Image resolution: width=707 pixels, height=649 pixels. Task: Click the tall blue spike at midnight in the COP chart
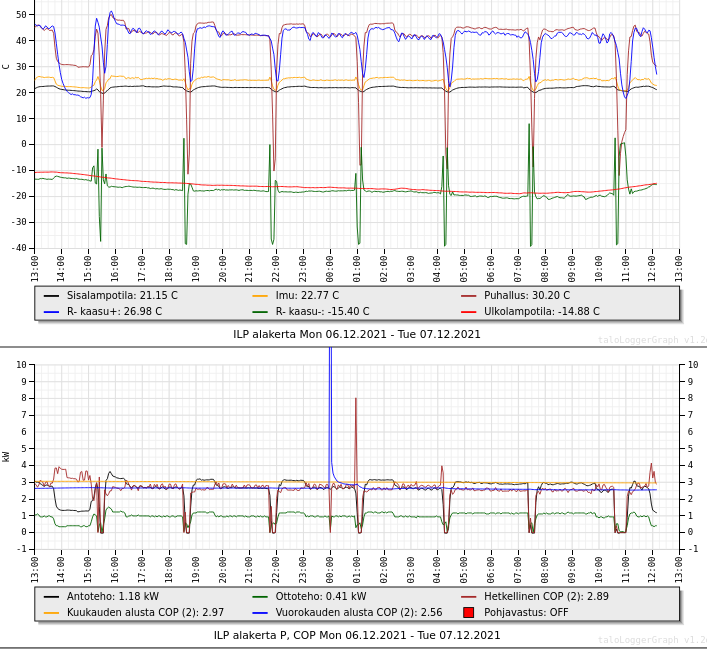(x=330, y=400)
